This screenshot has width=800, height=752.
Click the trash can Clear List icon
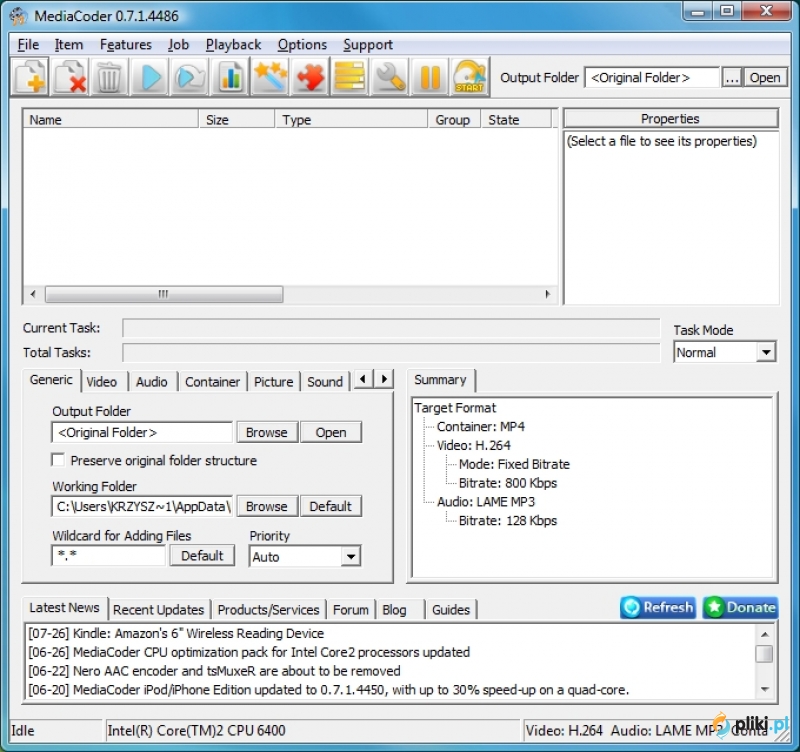coord(109,77)
